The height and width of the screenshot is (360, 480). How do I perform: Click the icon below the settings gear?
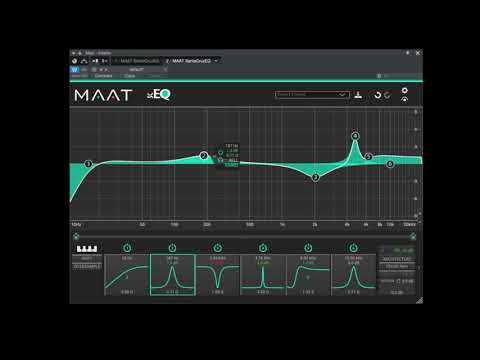404,99
